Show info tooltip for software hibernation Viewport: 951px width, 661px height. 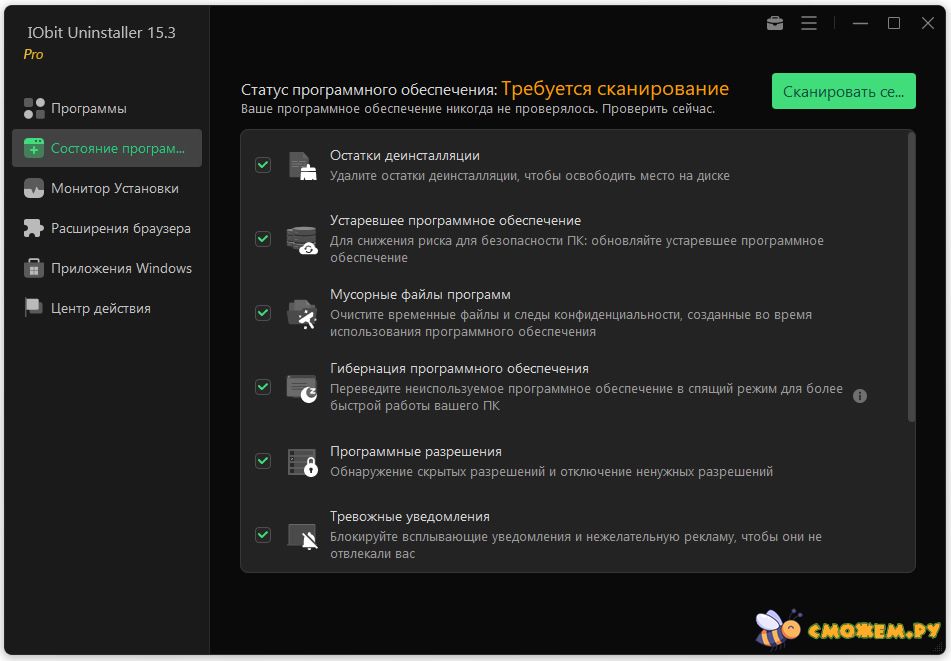(860, 396)
